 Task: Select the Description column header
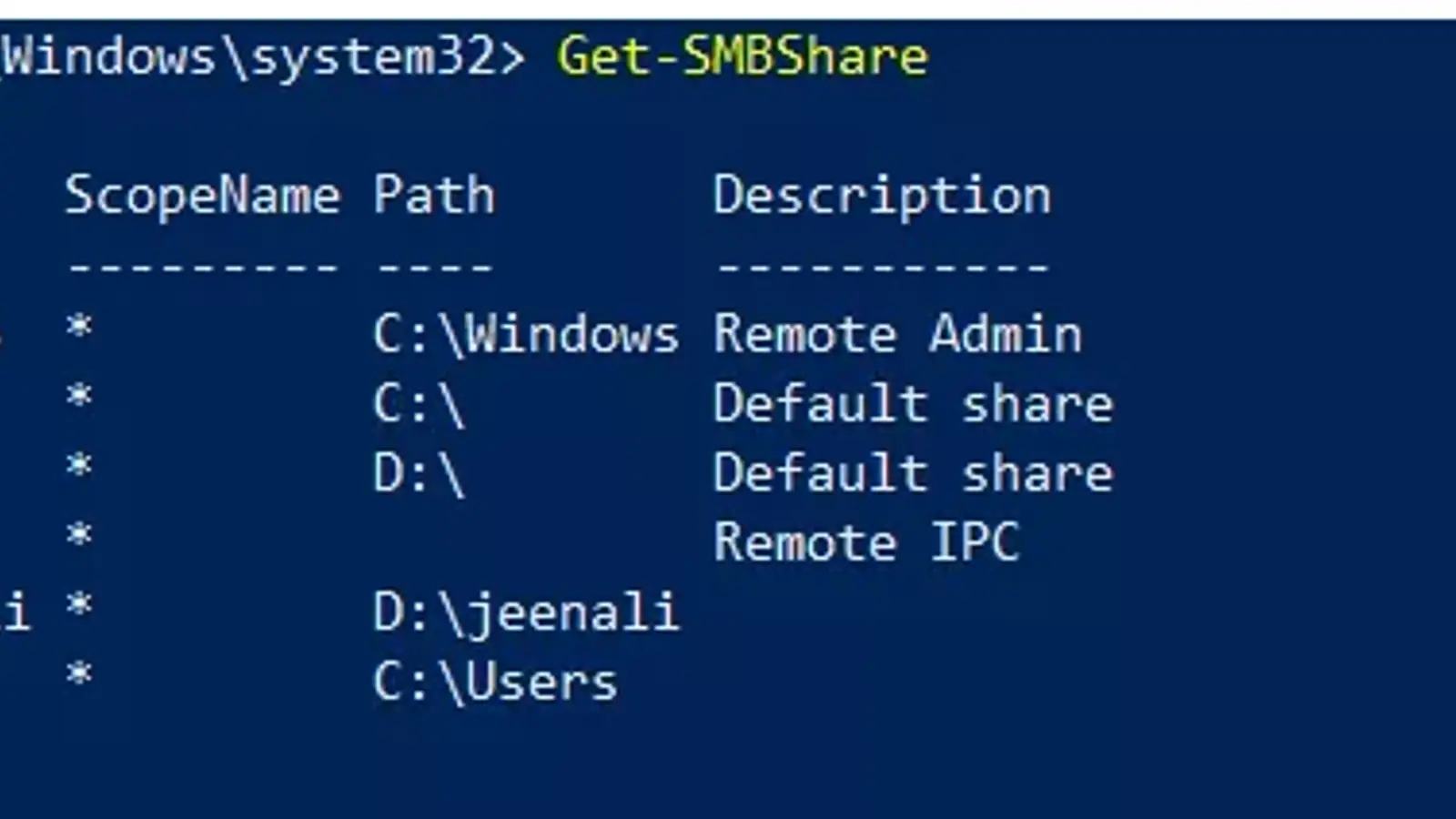(882, 196)
